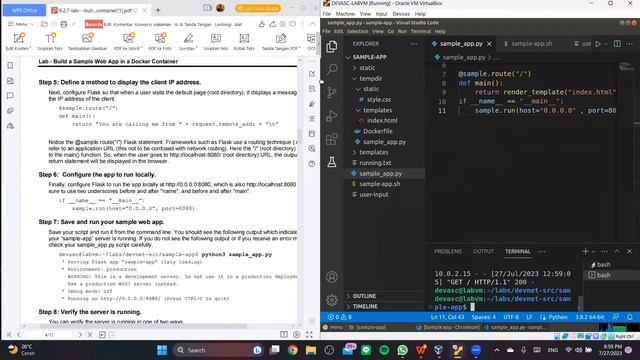Viewport: 640px width, 360px height.
Task: Open the WPS Menu dropdown
Action: tap(21, 24)
